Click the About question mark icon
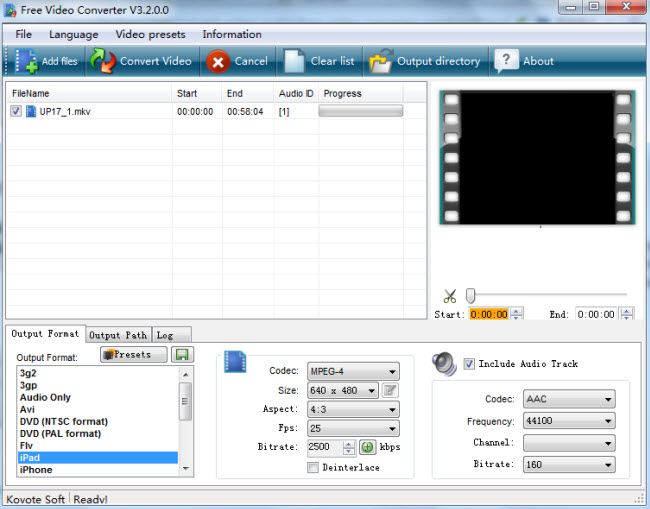 click(x=506, y=61)
